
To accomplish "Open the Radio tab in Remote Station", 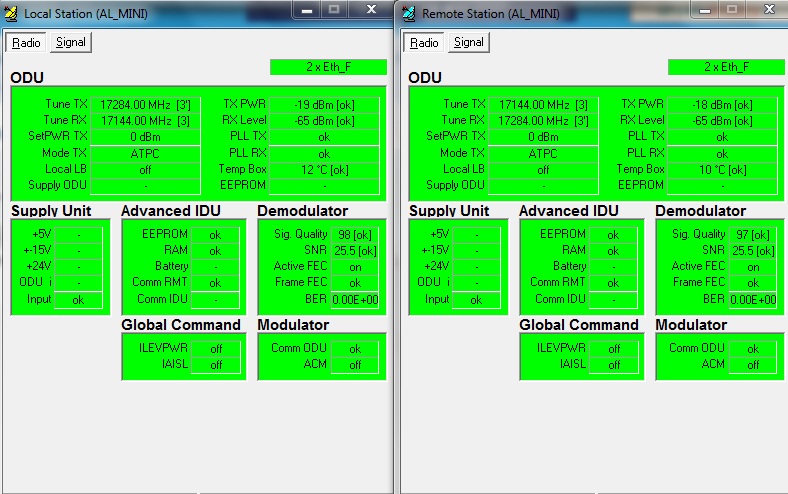I will point(424,43).
